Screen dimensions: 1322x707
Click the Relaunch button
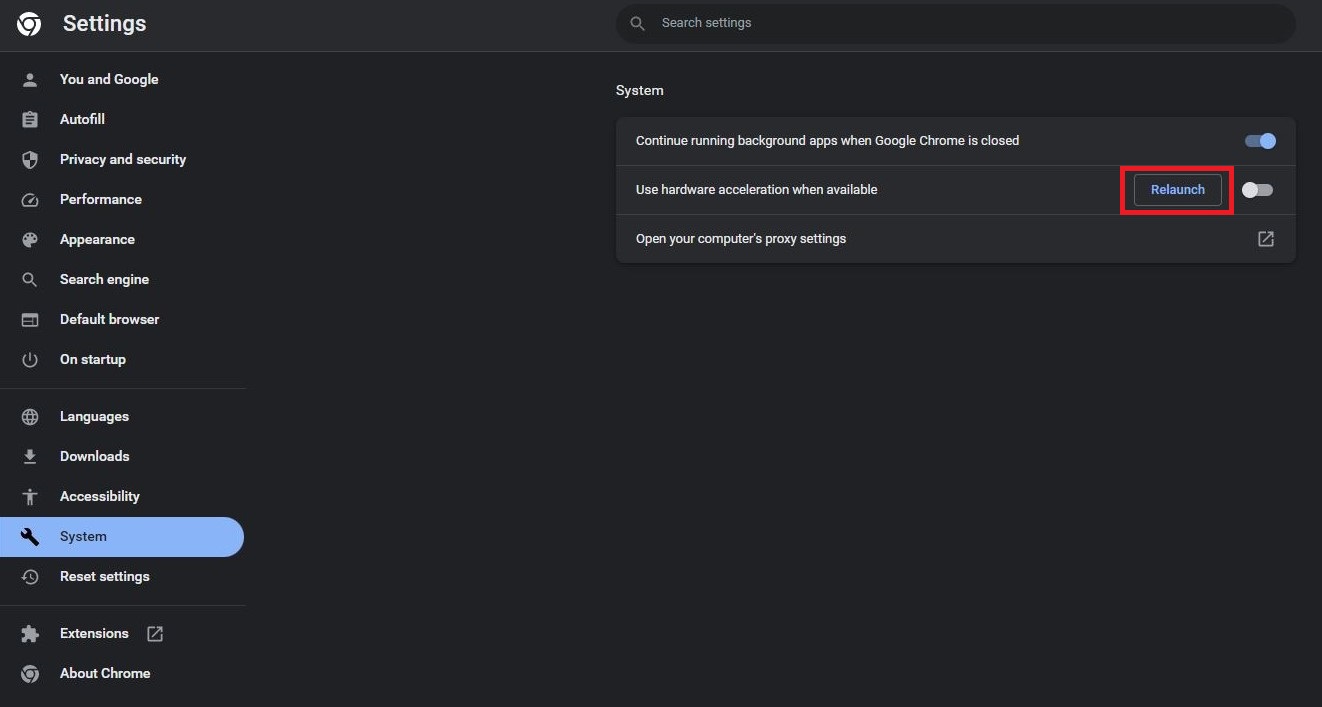(x=1178, y=190)
